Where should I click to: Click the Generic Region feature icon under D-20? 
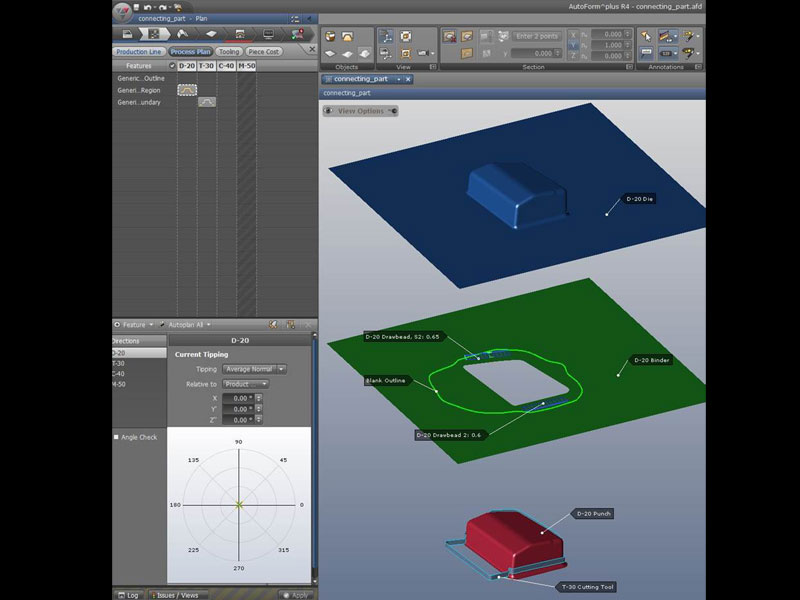(x=187, y=90)
